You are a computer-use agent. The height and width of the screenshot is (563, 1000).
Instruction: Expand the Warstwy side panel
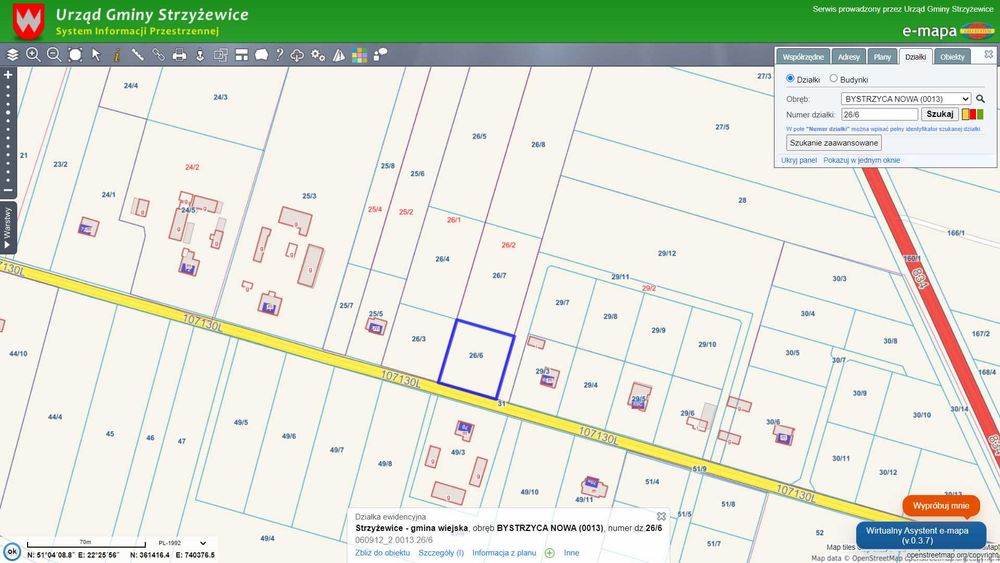8,228
